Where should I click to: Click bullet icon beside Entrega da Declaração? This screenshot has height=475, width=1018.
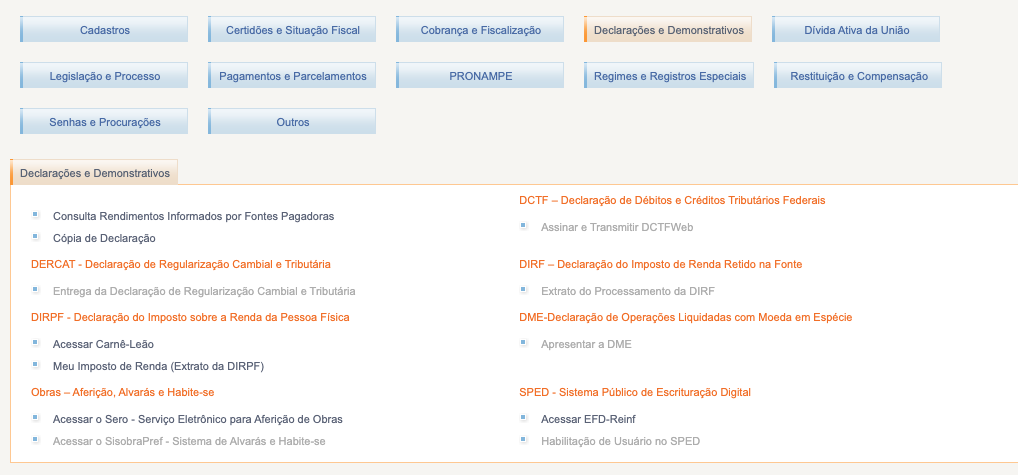[x=35, y=289]
